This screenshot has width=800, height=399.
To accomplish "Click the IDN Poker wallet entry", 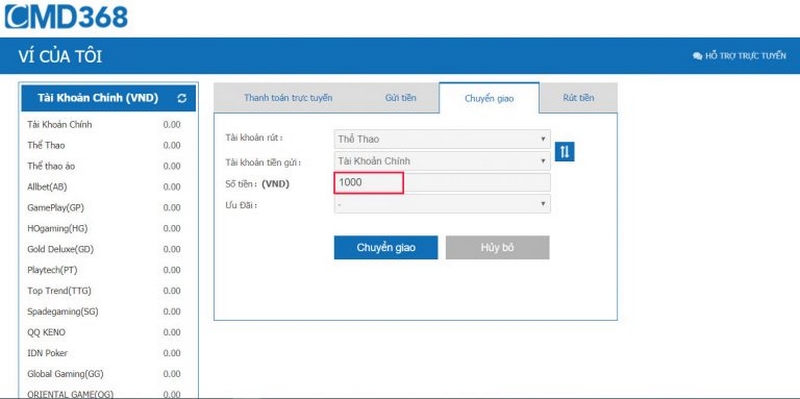I will coord(107,353).
